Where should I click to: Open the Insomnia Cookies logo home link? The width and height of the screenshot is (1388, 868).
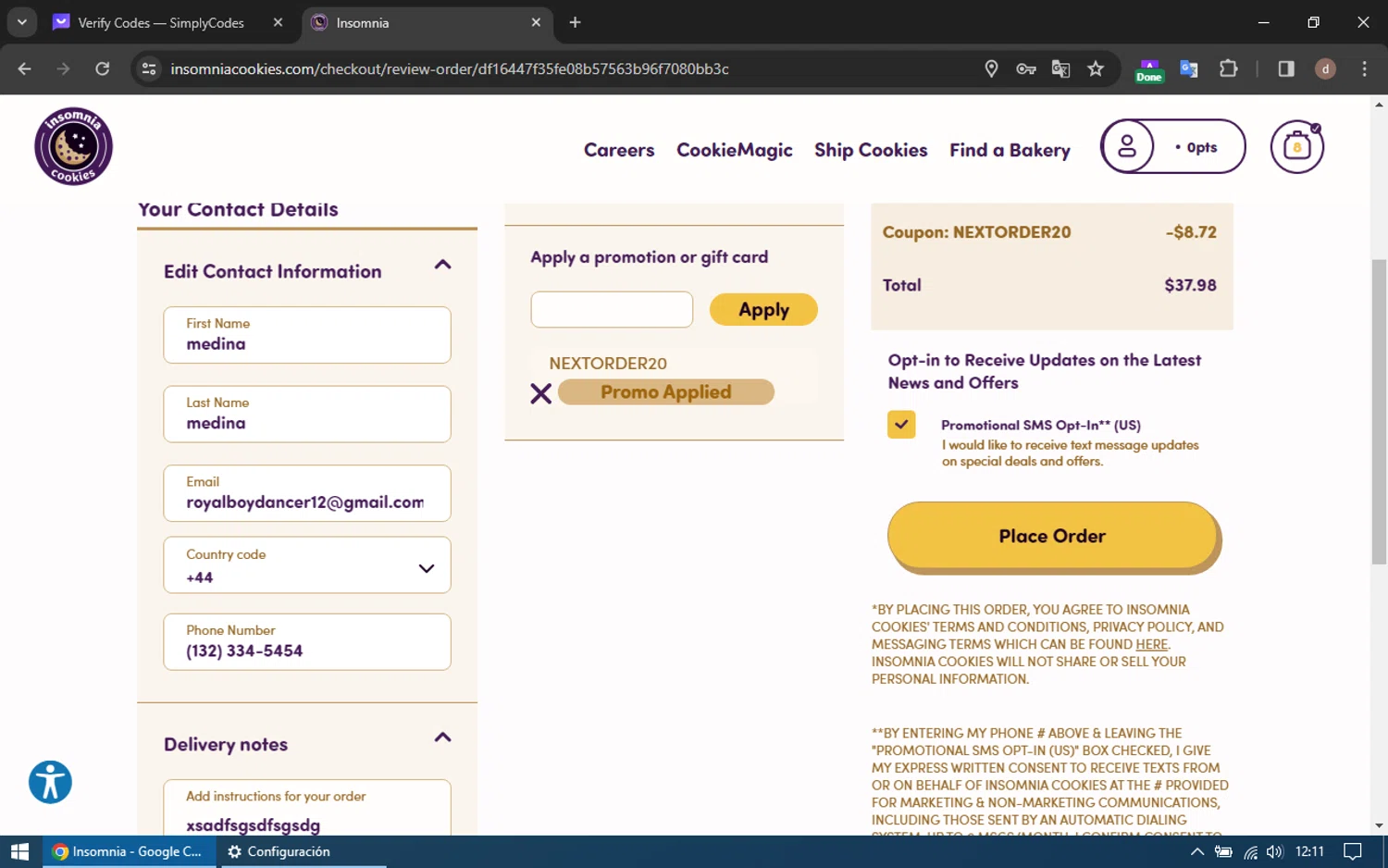pos(73,146)
